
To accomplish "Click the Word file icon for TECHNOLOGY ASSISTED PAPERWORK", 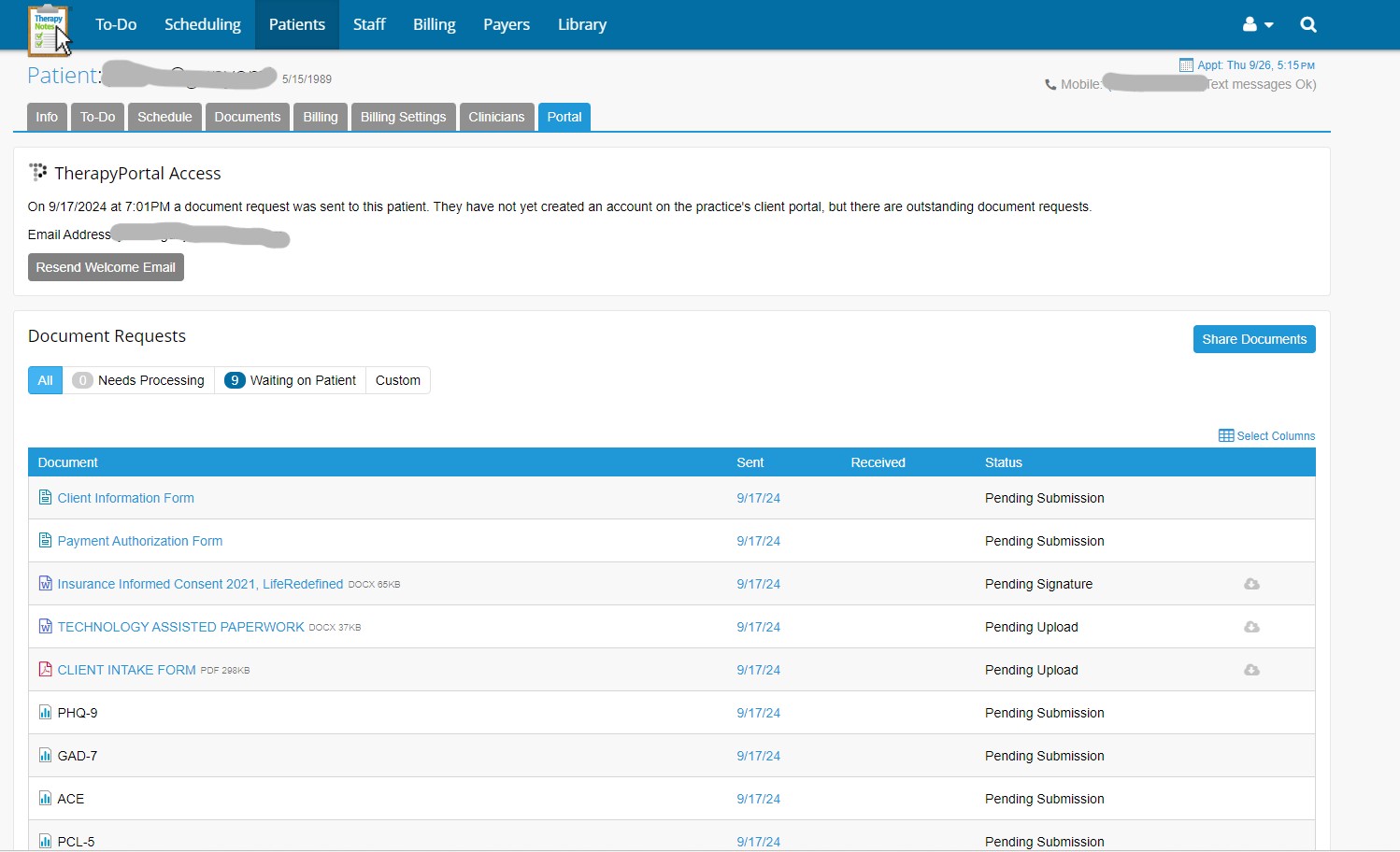I will coord(45,626).
